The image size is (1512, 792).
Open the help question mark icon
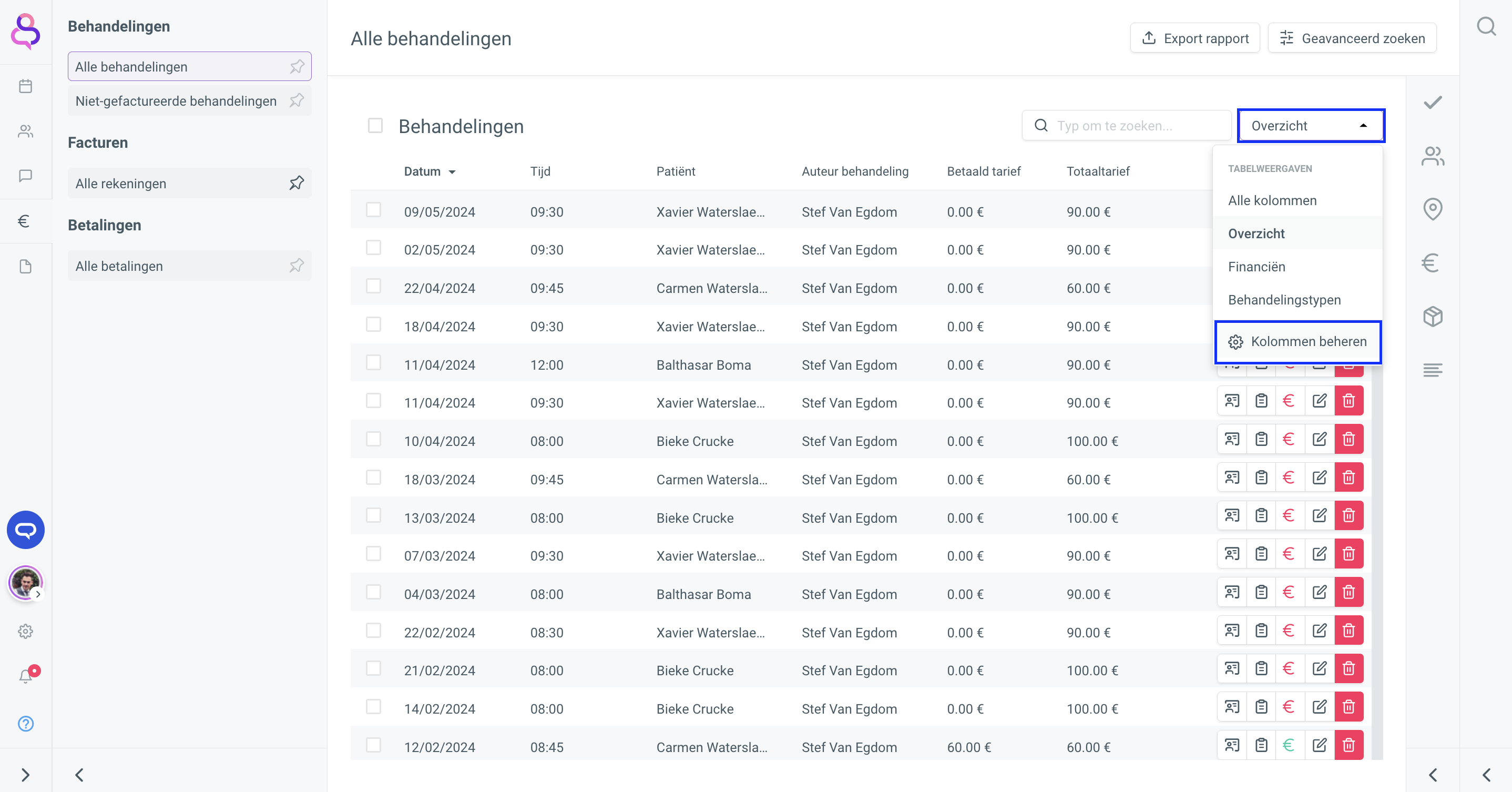click(25, 723)
